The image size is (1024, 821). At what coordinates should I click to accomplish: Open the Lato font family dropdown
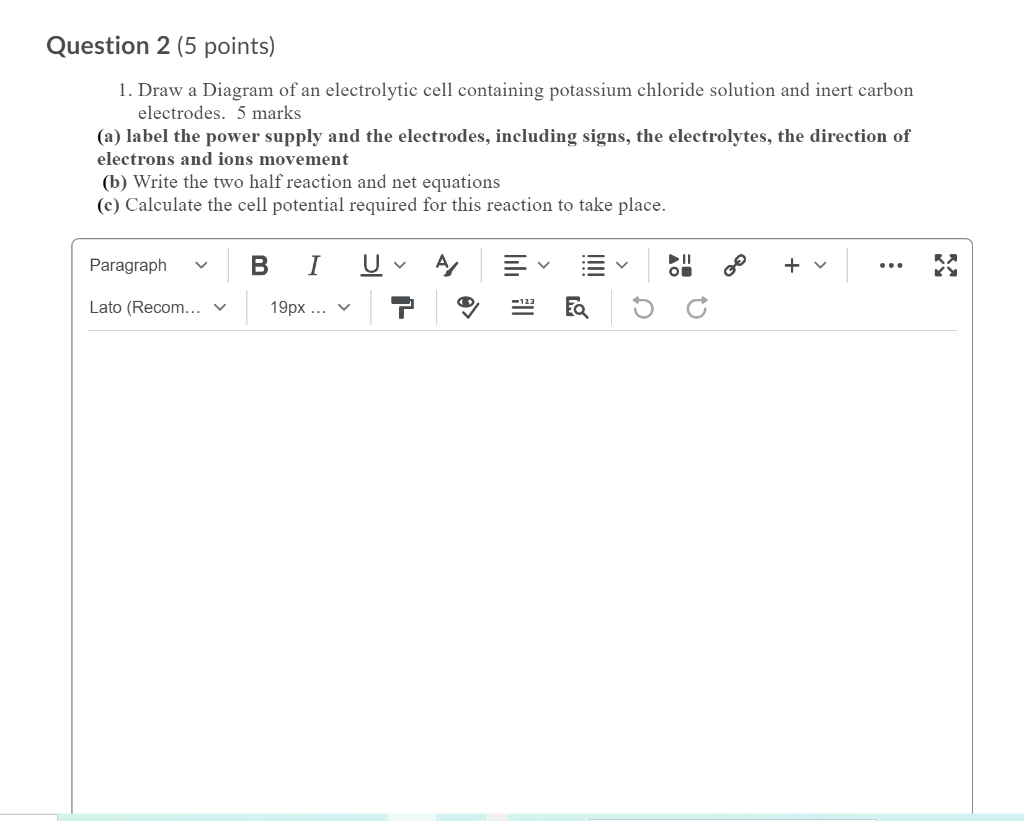158,307
